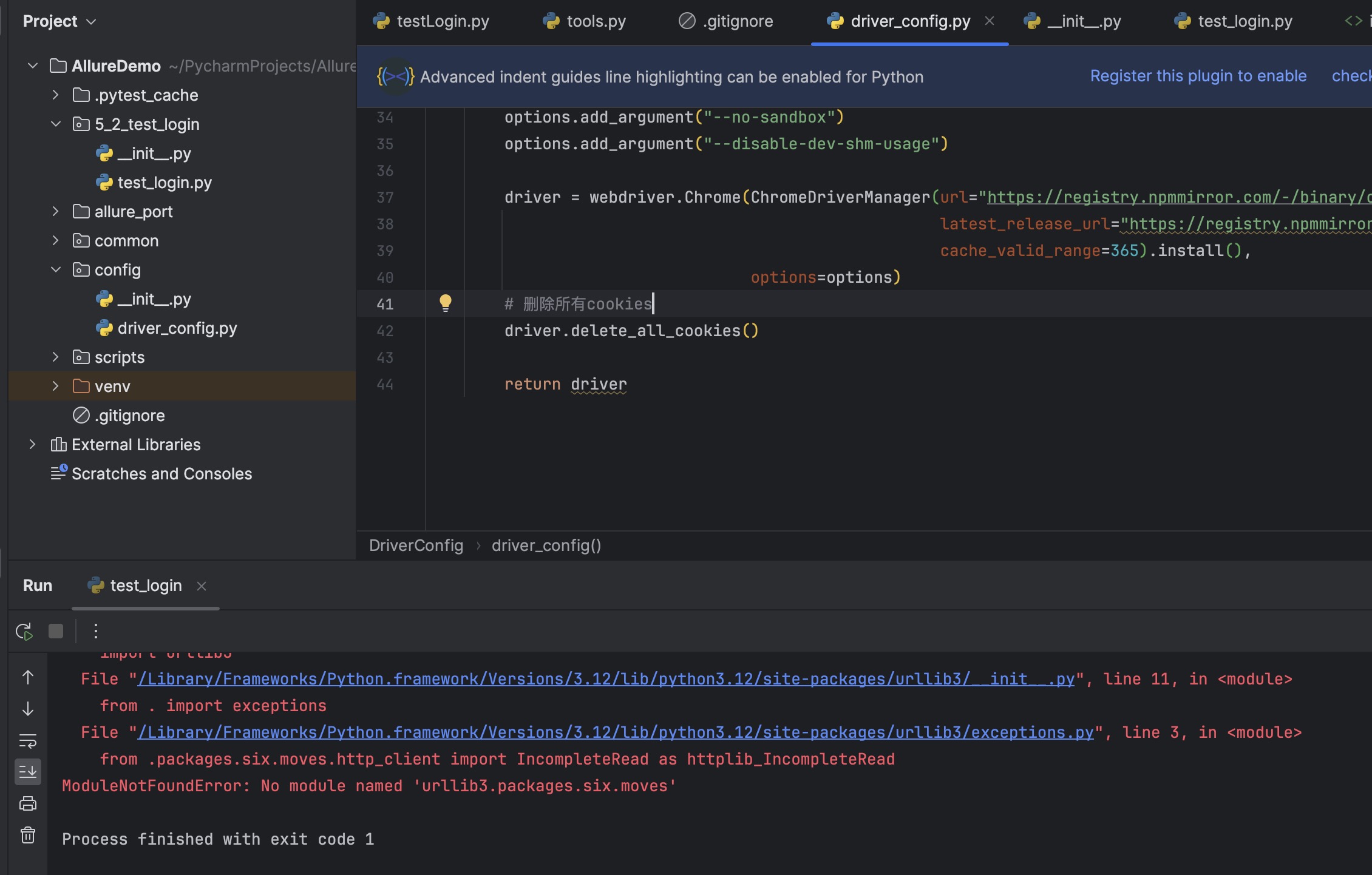
Task: Expand External Libraries node
Action: point(33,445)
